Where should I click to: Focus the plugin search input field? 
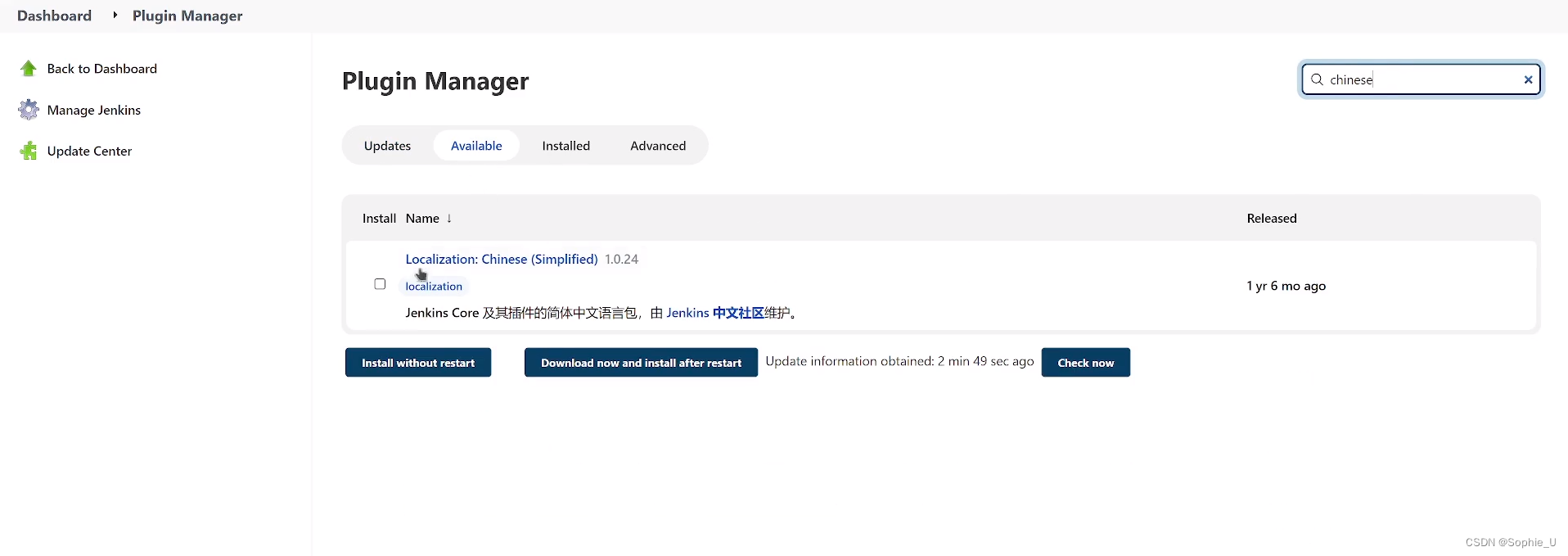1421,79
